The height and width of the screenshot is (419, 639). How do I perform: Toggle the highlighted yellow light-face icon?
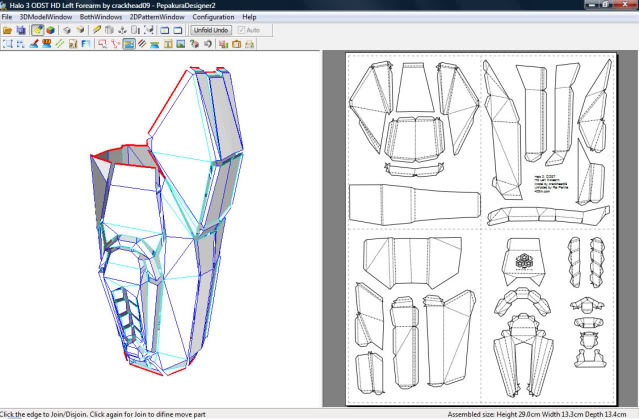[37, 30]
